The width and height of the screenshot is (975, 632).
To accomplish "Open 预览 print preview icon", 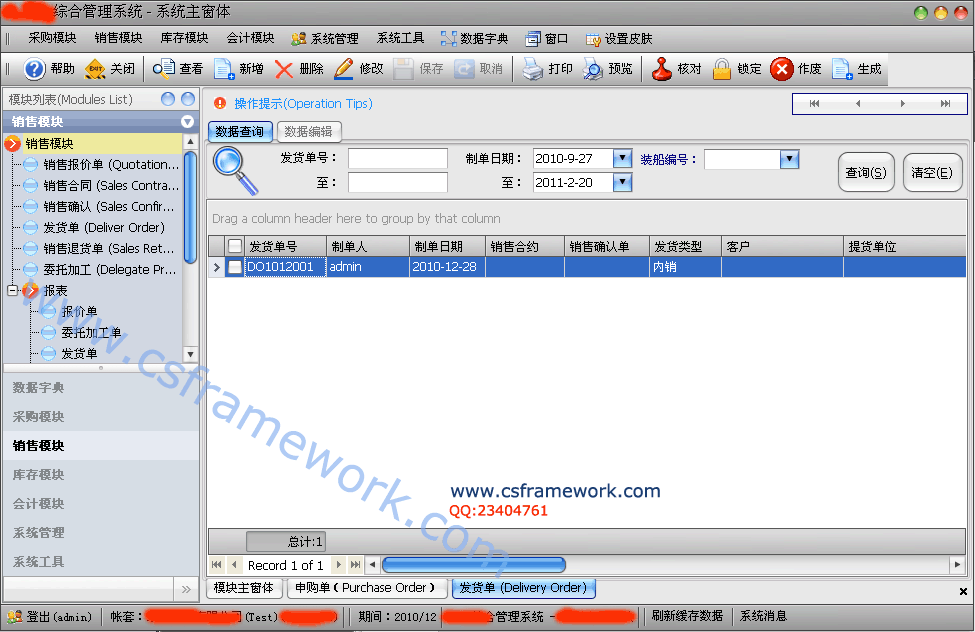I will coord(593,69).
